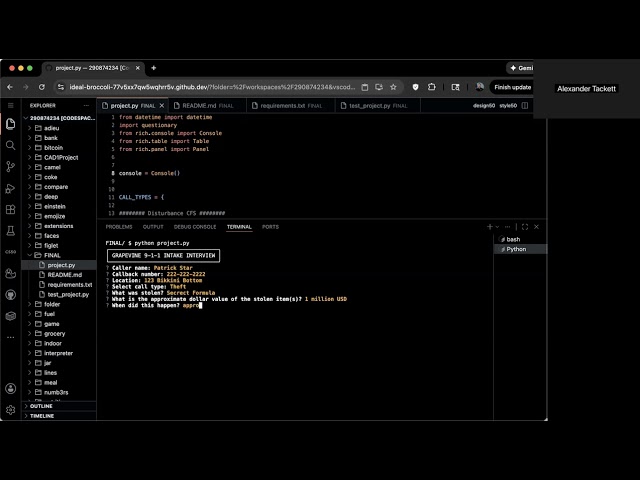Expand the TIMELINE section

pos(60,416)
